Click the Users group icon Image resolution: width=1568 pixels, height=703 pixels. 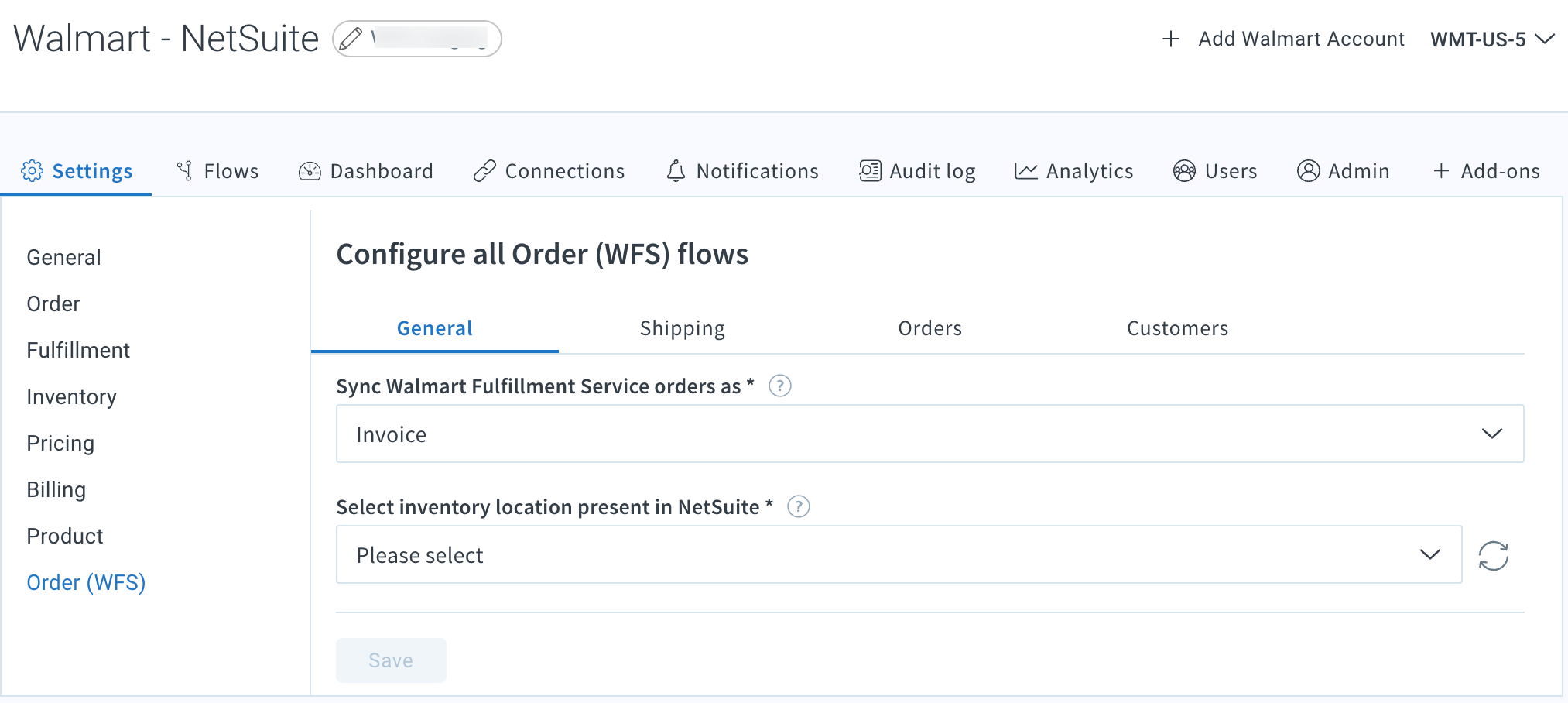1184,171
